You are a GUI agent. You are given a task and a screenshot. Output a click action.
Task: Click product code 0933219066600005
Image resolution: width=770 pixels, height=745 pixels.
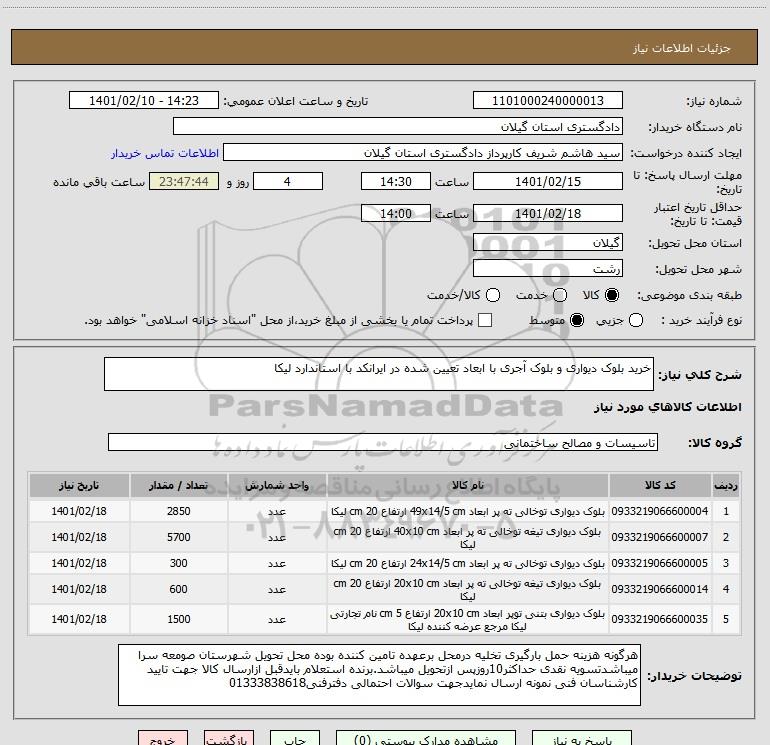click(x=660, y=563)
